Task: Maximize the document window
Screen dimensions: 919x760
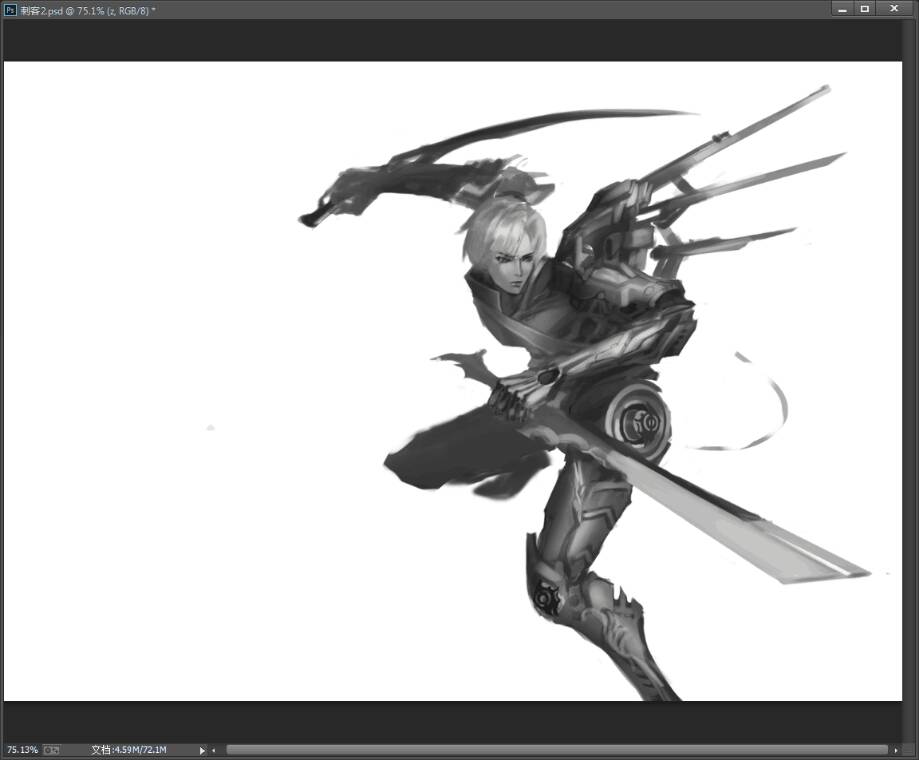Action: pyautogui.click(x=865, y=9)
